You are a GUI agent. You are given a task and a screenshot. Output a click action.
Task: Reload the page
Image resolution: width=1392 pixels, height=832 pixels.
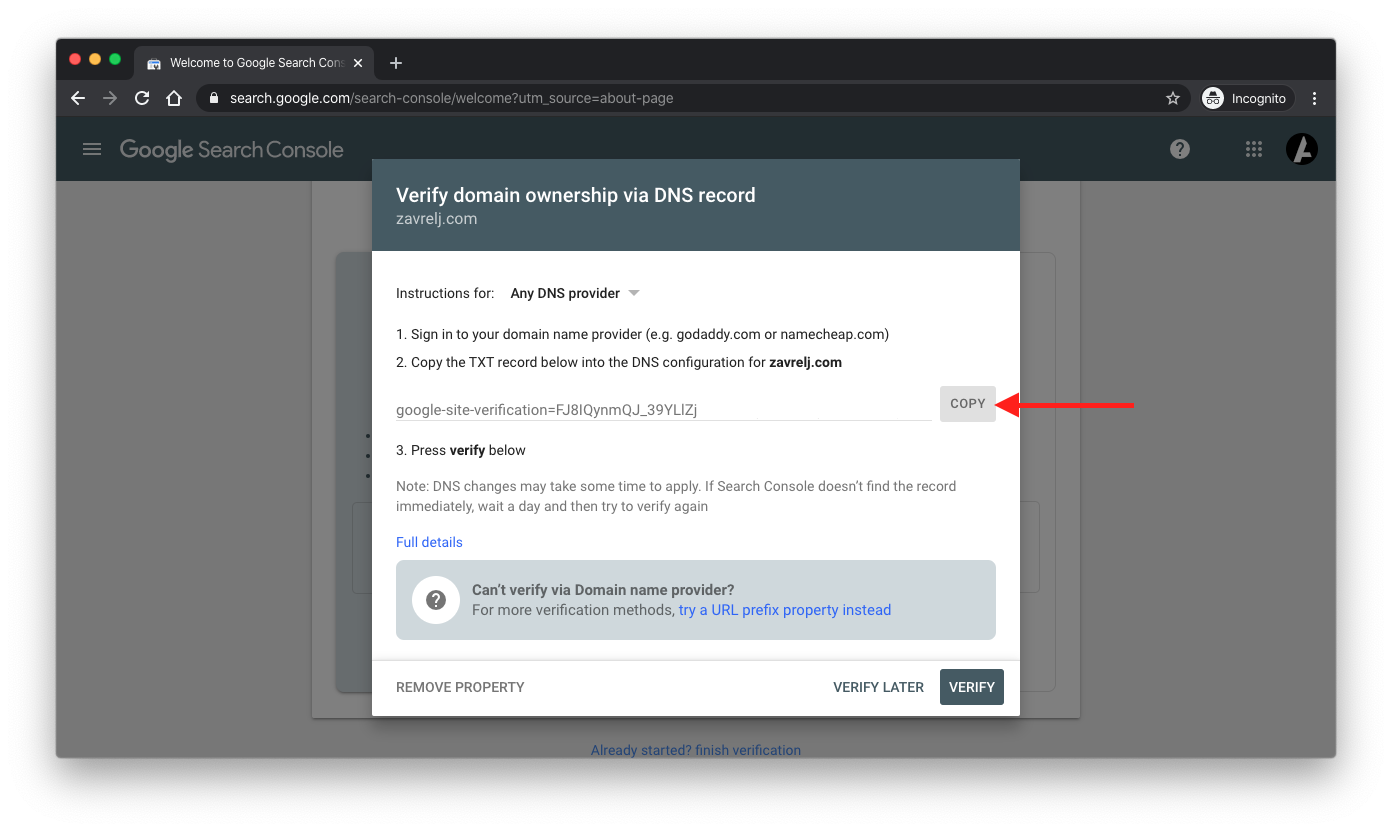(142, 98)
